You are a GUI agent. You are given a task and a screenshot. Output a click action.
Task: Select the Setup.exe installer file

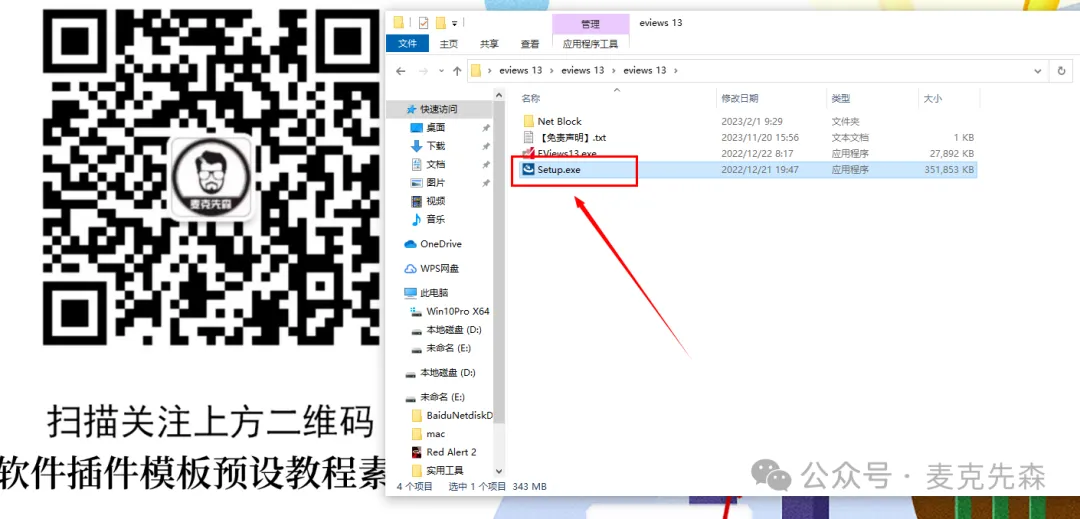(559, 169)
